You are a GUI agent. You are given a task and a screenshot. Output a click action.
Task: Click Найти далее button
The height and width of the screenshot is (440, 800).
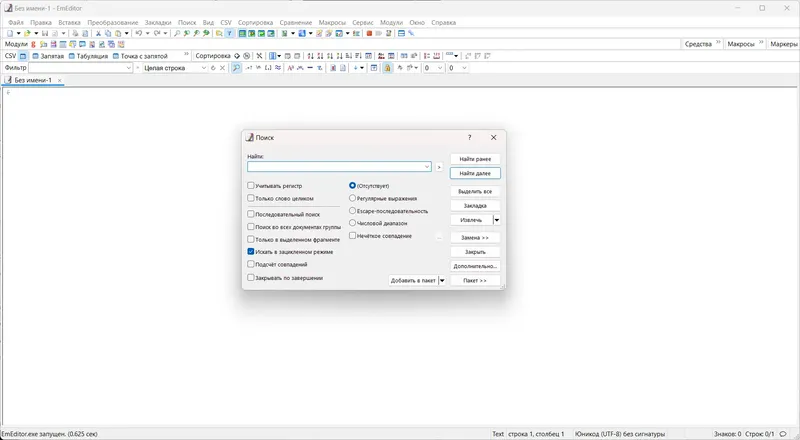pyautogui.click(x=475, y=173)
